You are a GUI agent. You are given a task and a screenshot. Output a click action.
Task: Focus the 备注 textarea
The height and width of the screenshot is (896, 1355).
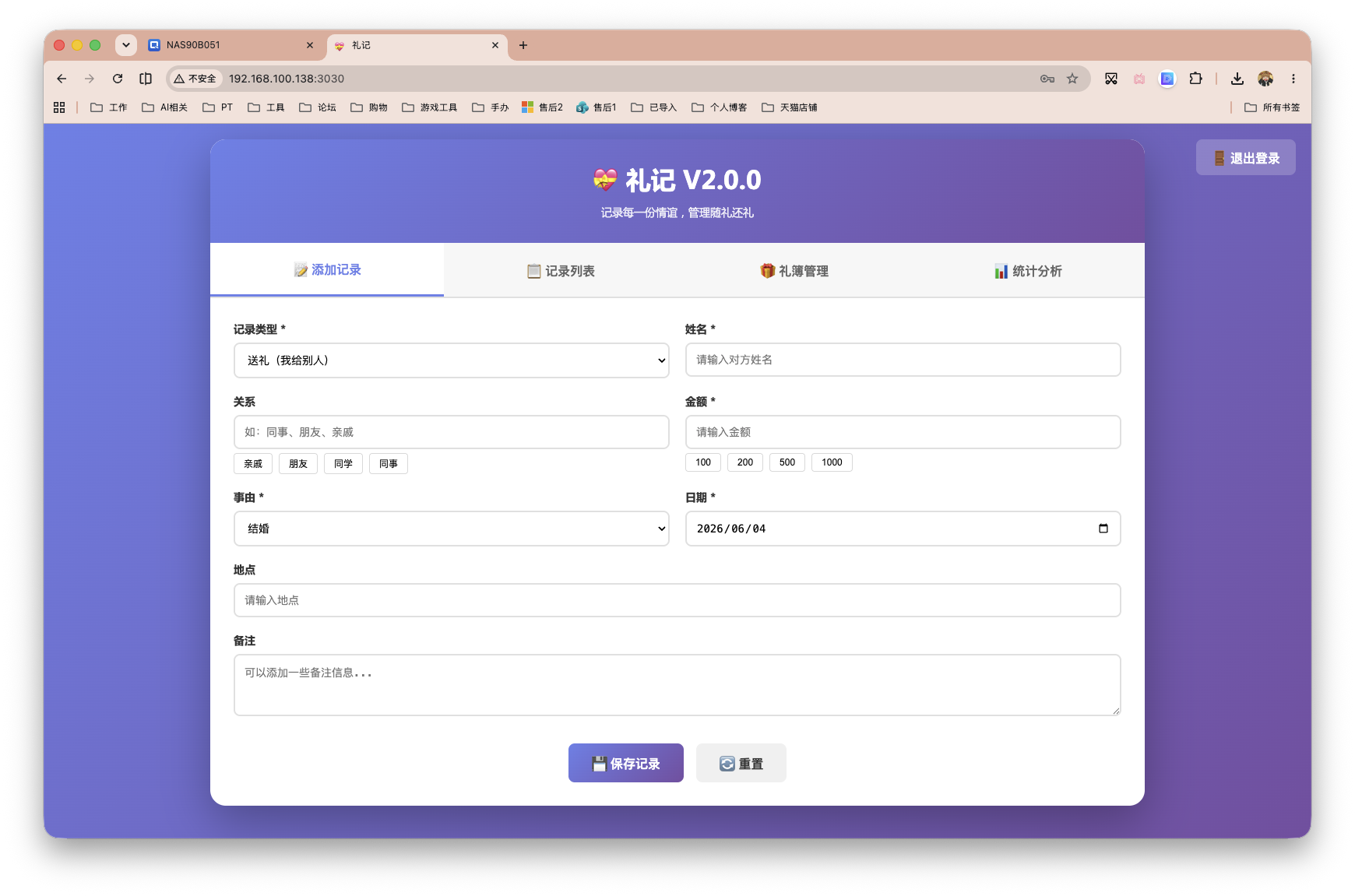tap(677, 685)
